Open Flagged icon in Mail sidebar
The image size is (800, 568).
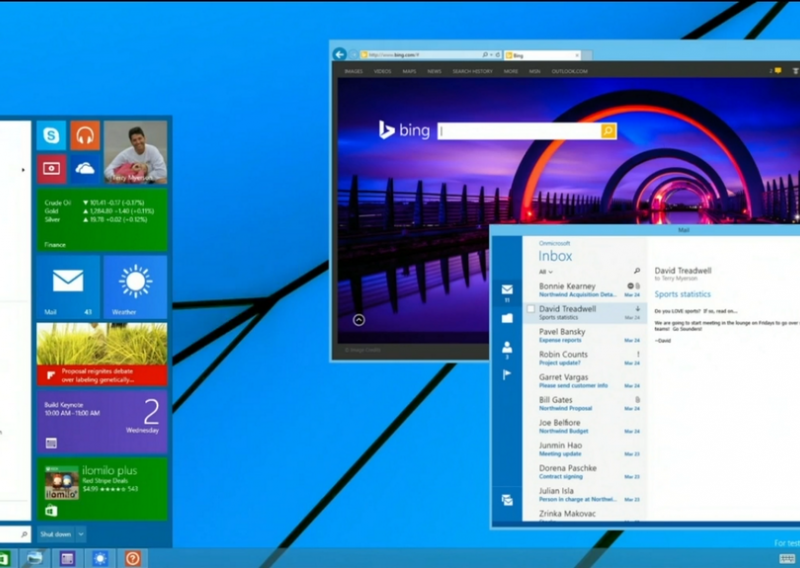(507, 375)
